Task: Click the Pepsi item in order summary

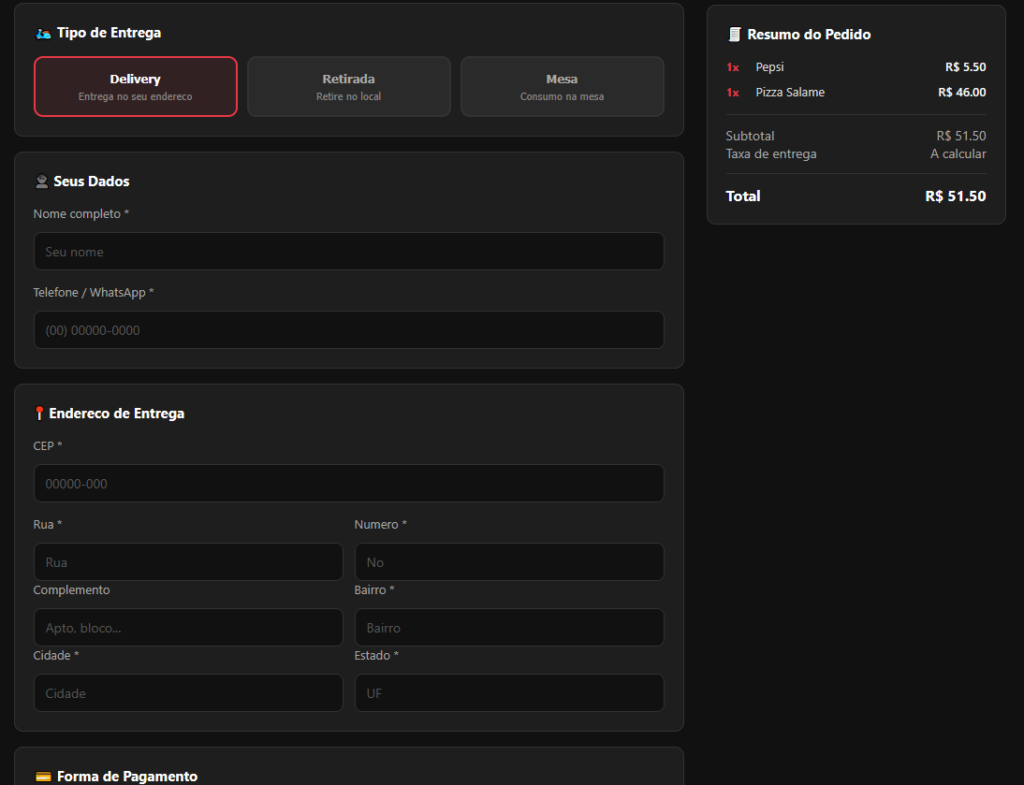Action: (770, 67)
